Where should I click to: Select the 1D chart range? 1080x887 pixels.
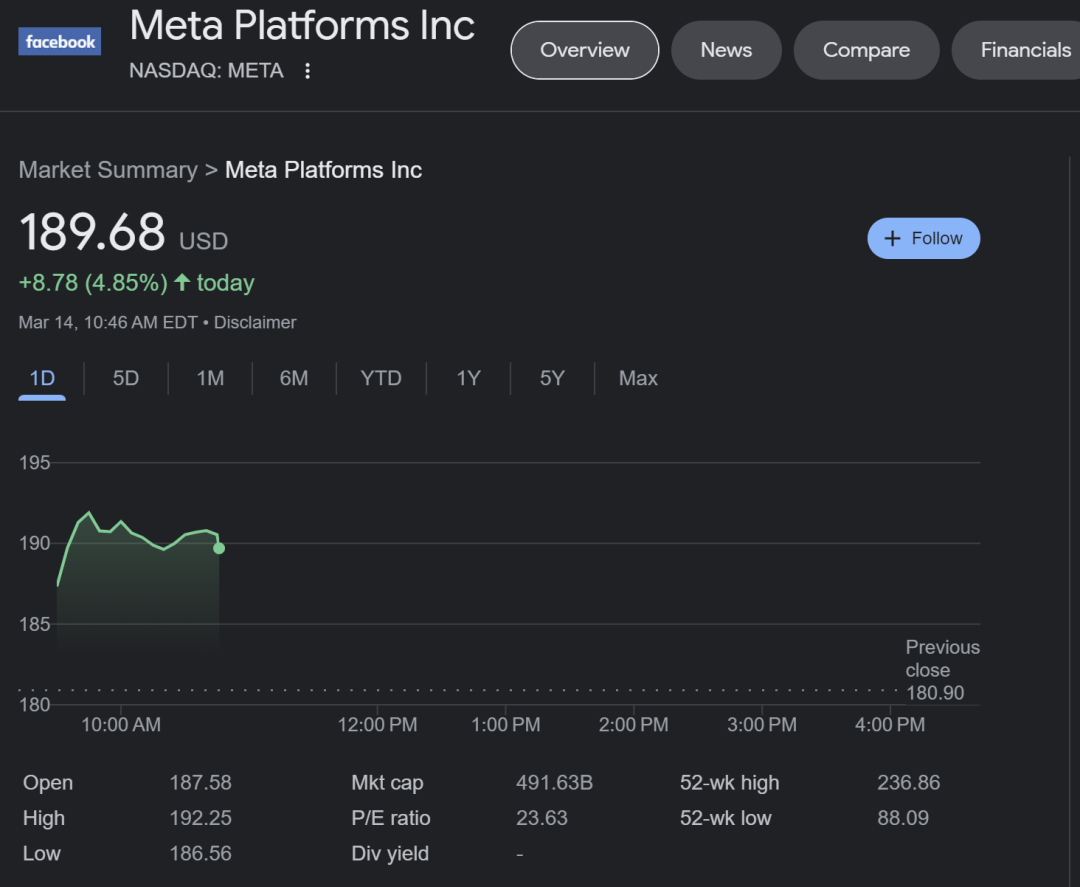point(42,378)
